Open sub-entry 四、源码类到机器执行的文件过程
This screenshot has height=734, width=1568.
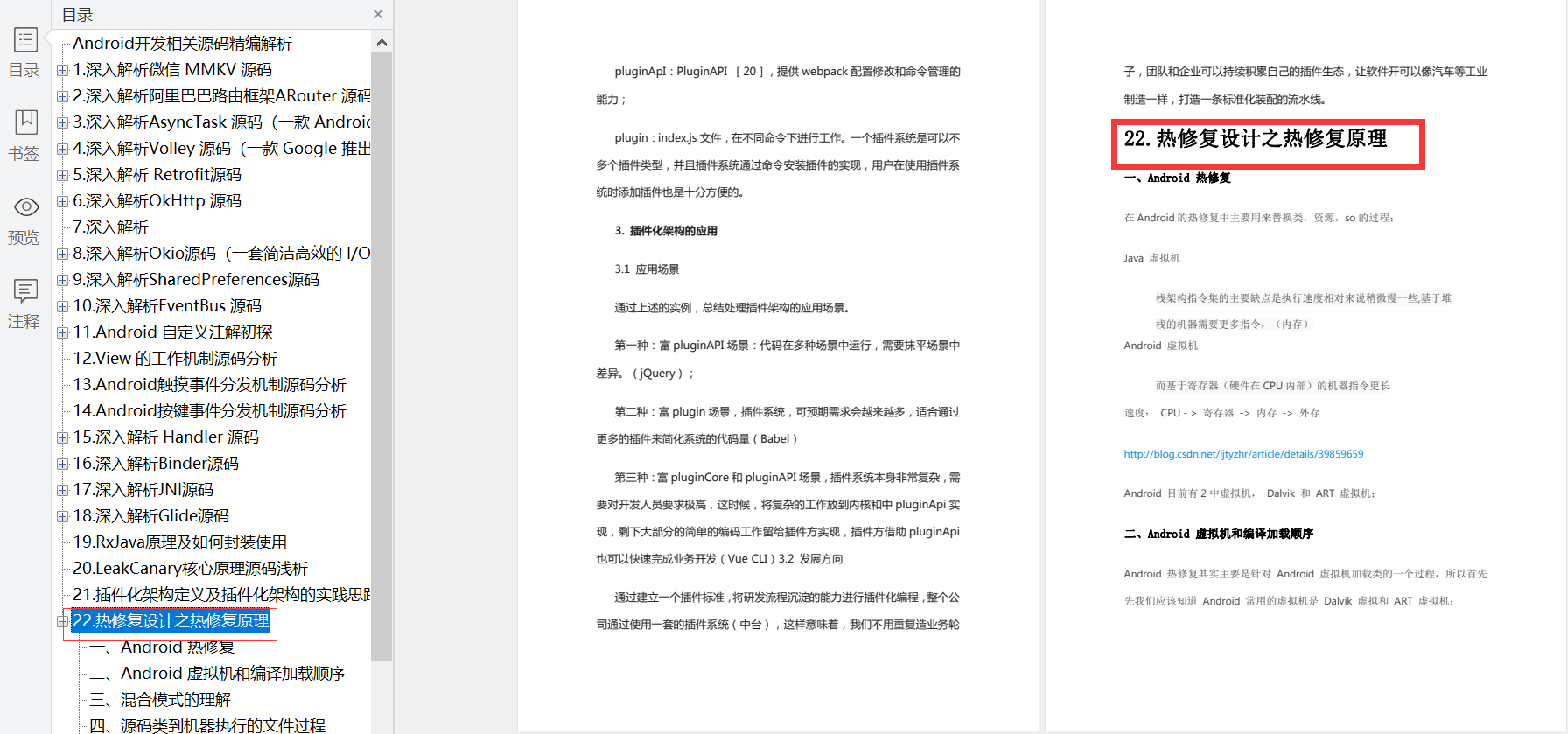coord(207,725)
